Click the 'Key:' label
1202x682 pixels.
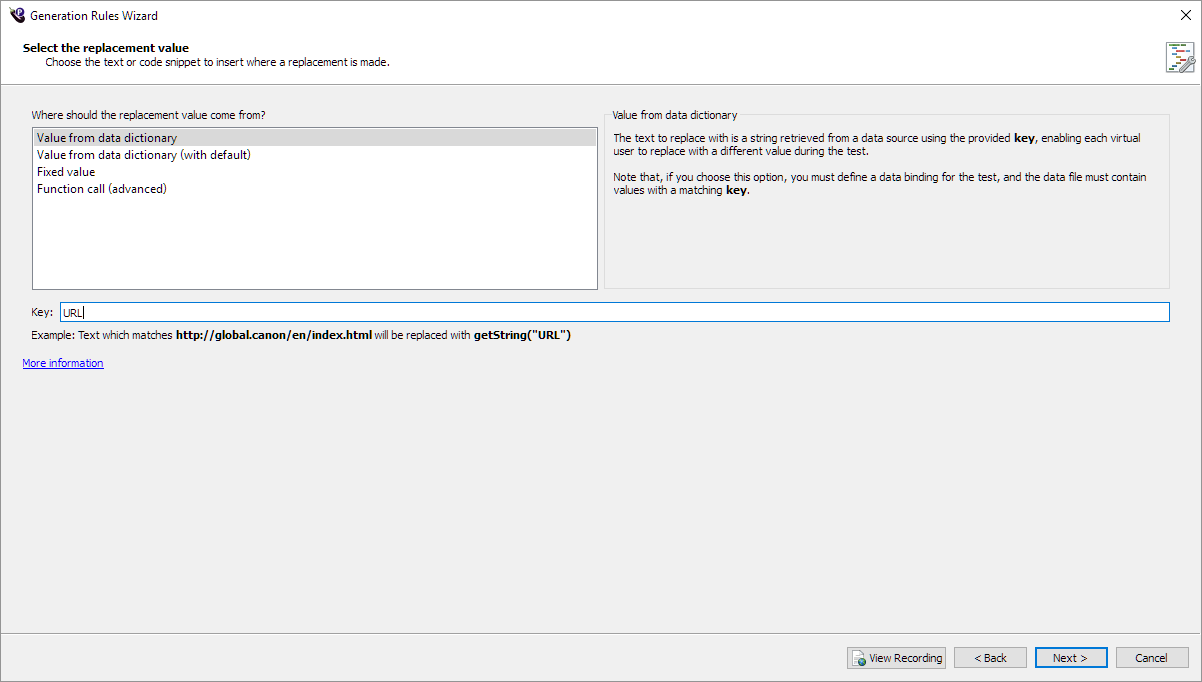pos(42,312)
